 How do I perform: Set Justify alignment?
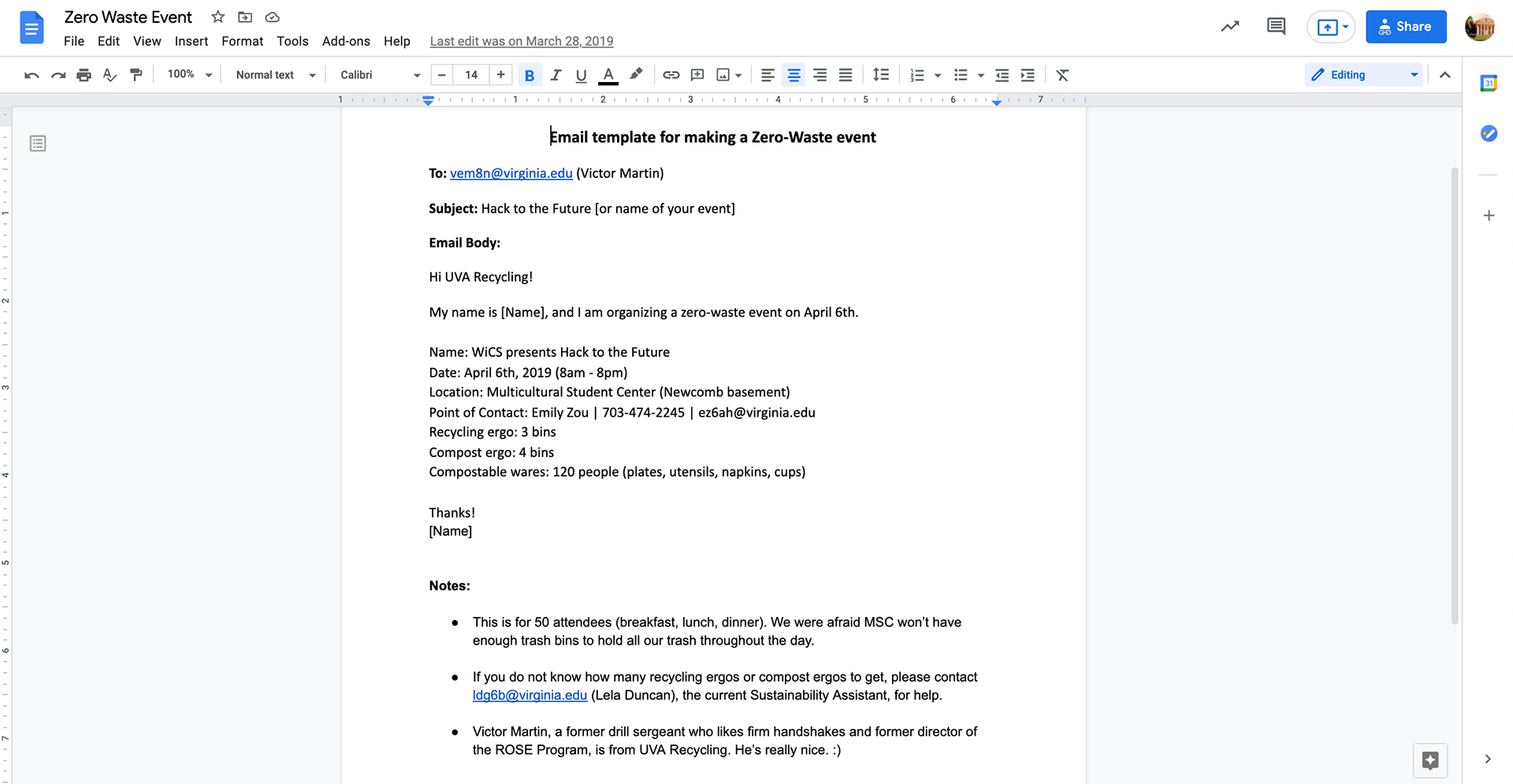846,75
